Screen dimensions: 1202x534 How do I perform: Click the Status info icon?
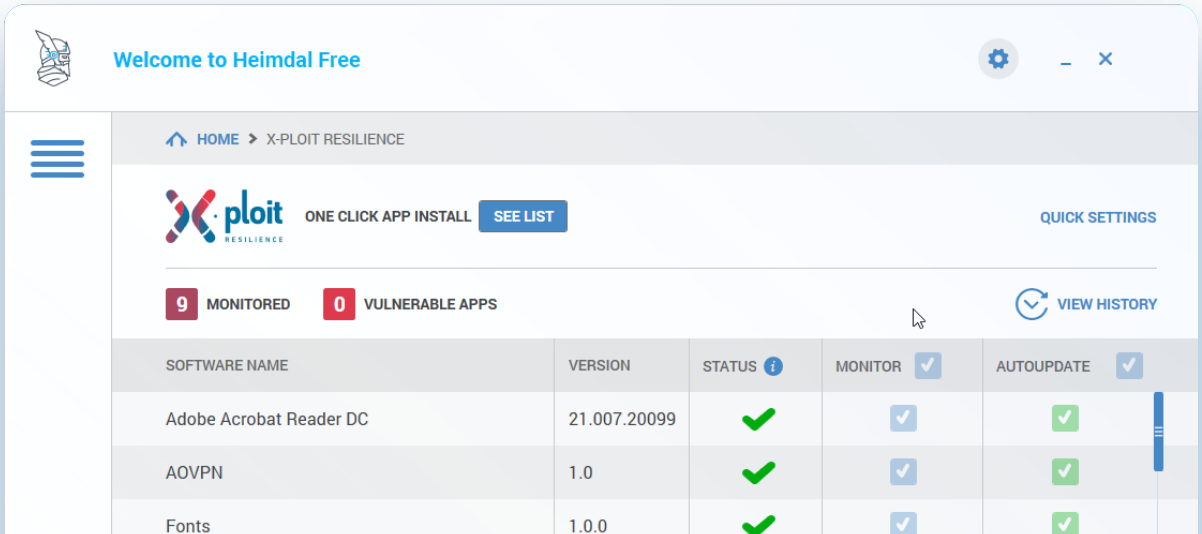tap(773, 366)
